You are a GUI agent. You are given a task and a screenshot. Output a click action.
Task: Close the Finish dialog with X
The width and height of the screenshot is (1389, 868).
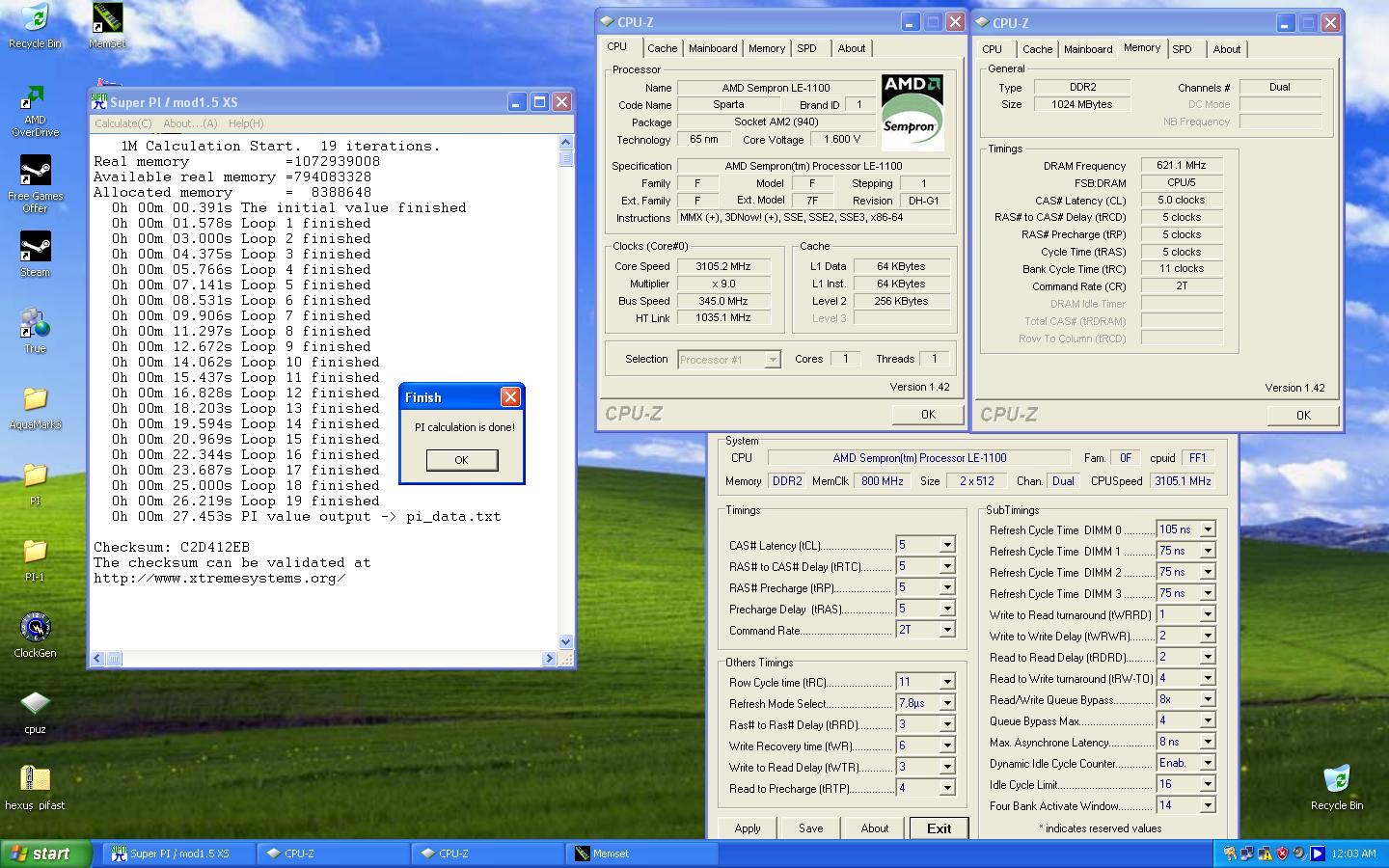point(511,396)
